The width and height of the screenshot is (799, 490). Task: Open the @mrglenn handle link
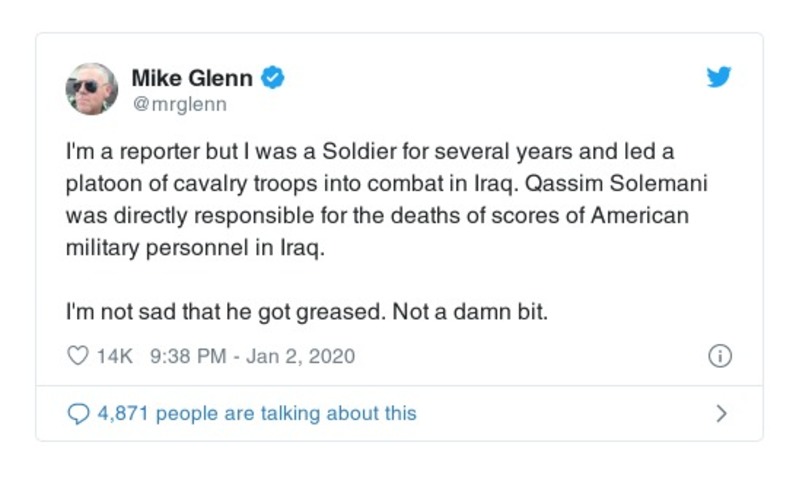(179, 104)
